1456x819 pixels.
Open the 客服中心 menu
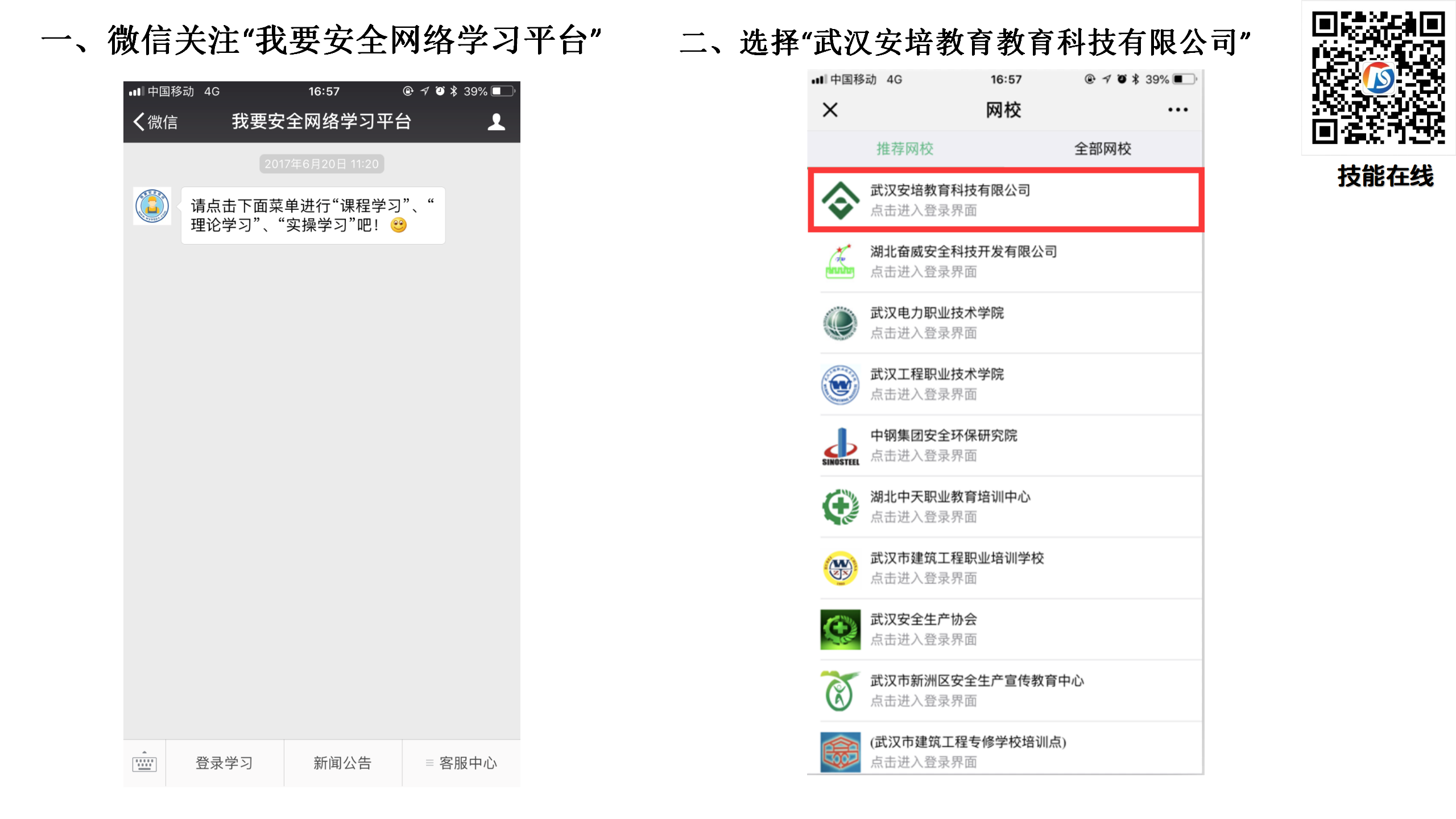tap(461, 763)
